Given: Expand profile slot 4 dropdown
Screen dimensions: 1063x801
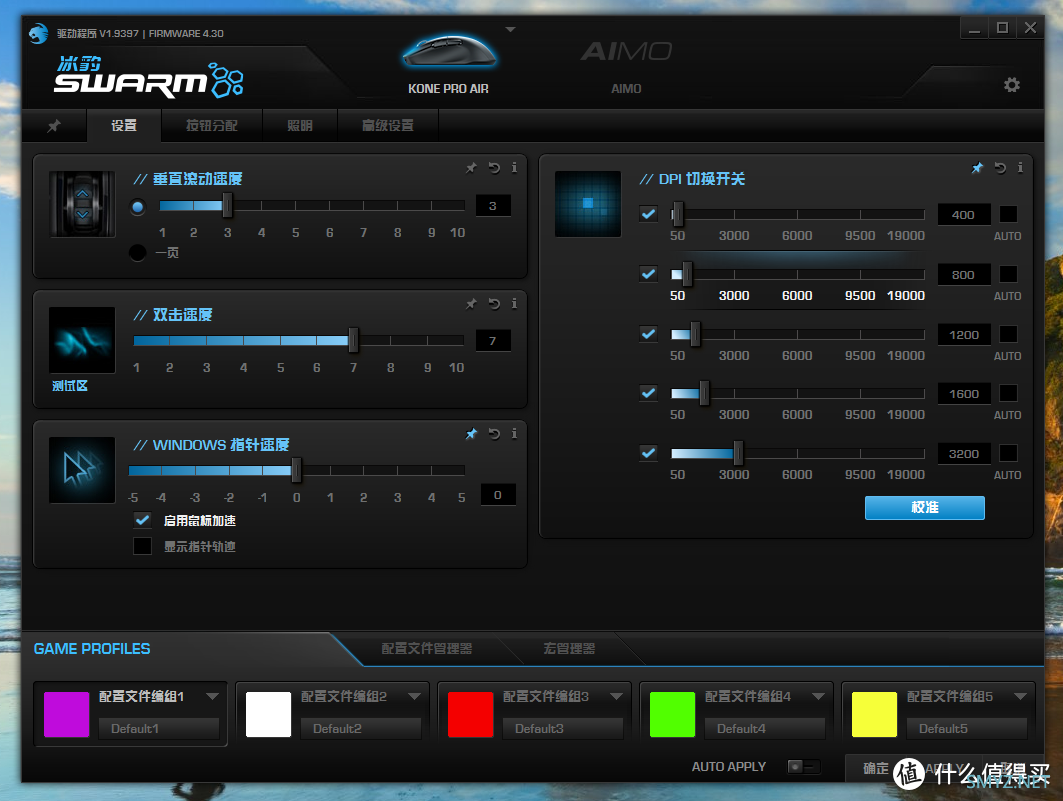Looking at the screenshot, I should point(818,697).
